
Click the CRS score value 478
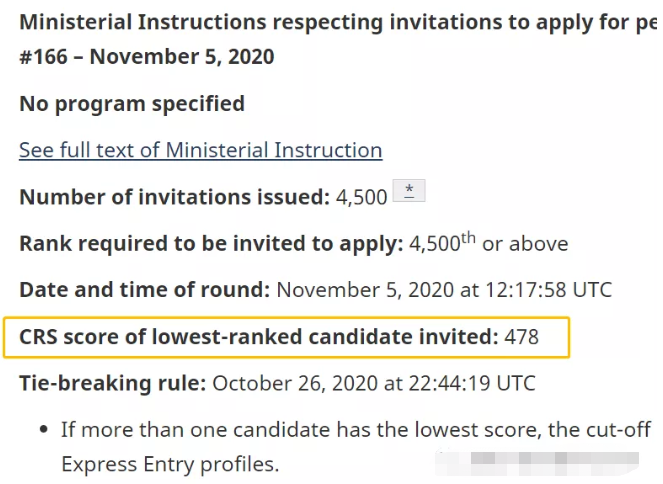click(521, 337)
